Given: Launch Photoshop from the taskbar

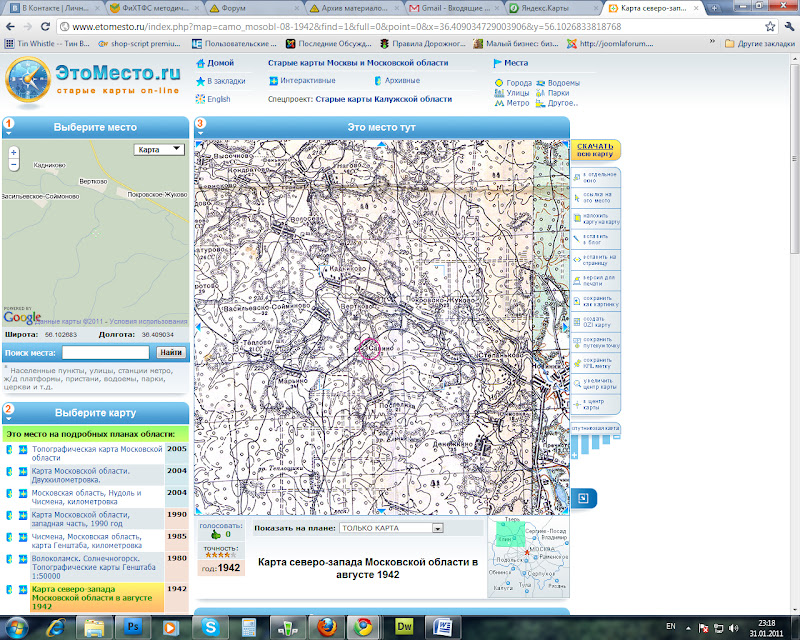Looking at the screenshot, I should coord(133,627).
